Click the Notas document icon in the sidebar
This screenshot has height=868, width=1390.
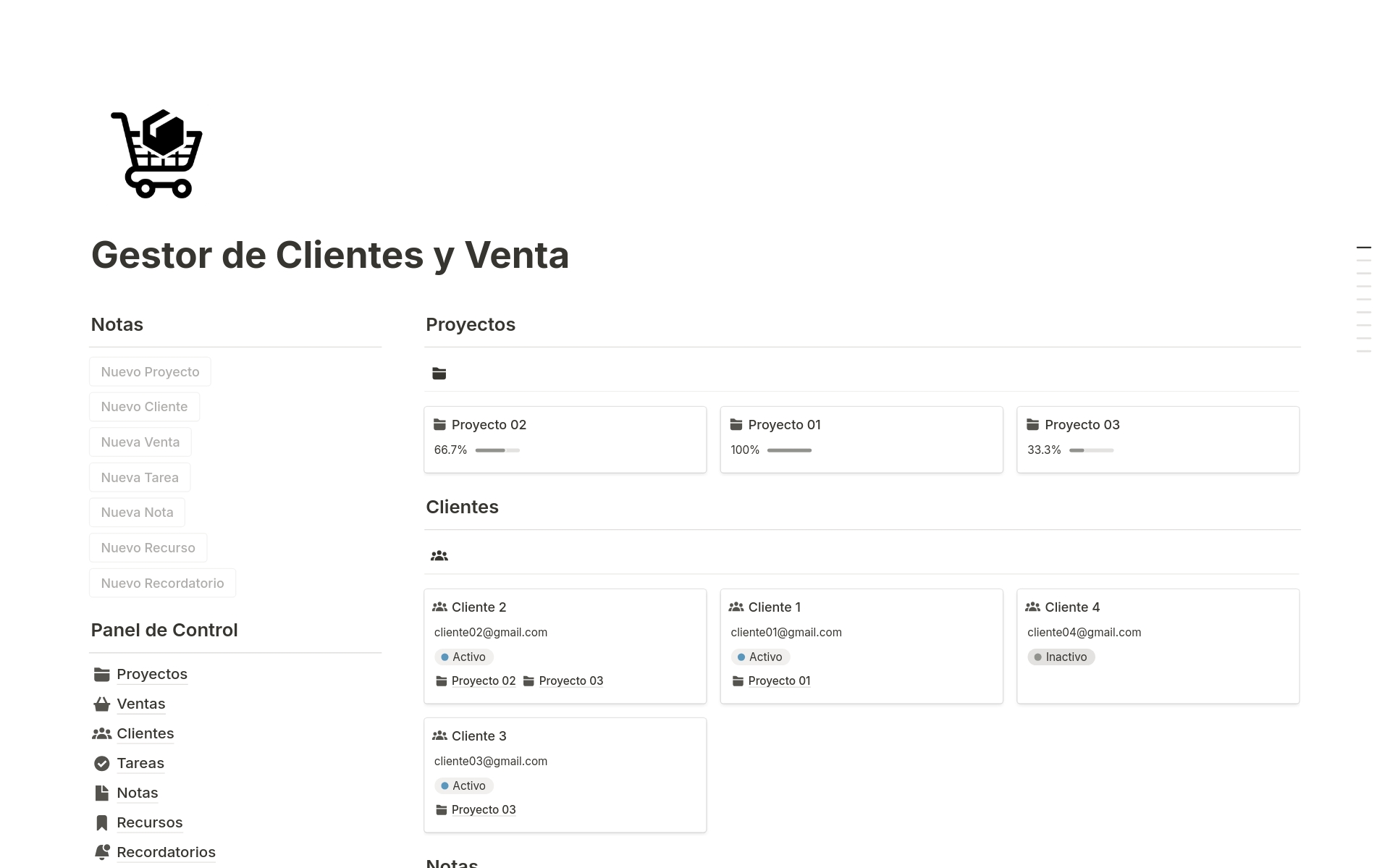[101, 793]
